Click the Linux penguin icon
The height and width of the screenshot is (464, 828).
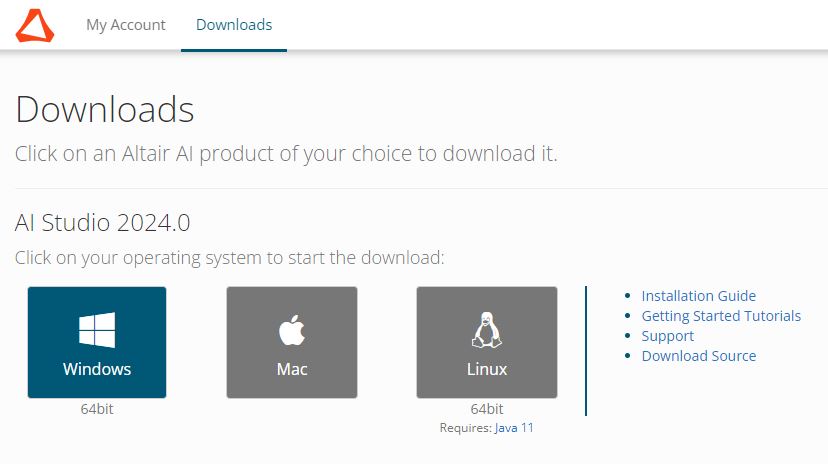[x=487, y=330]
